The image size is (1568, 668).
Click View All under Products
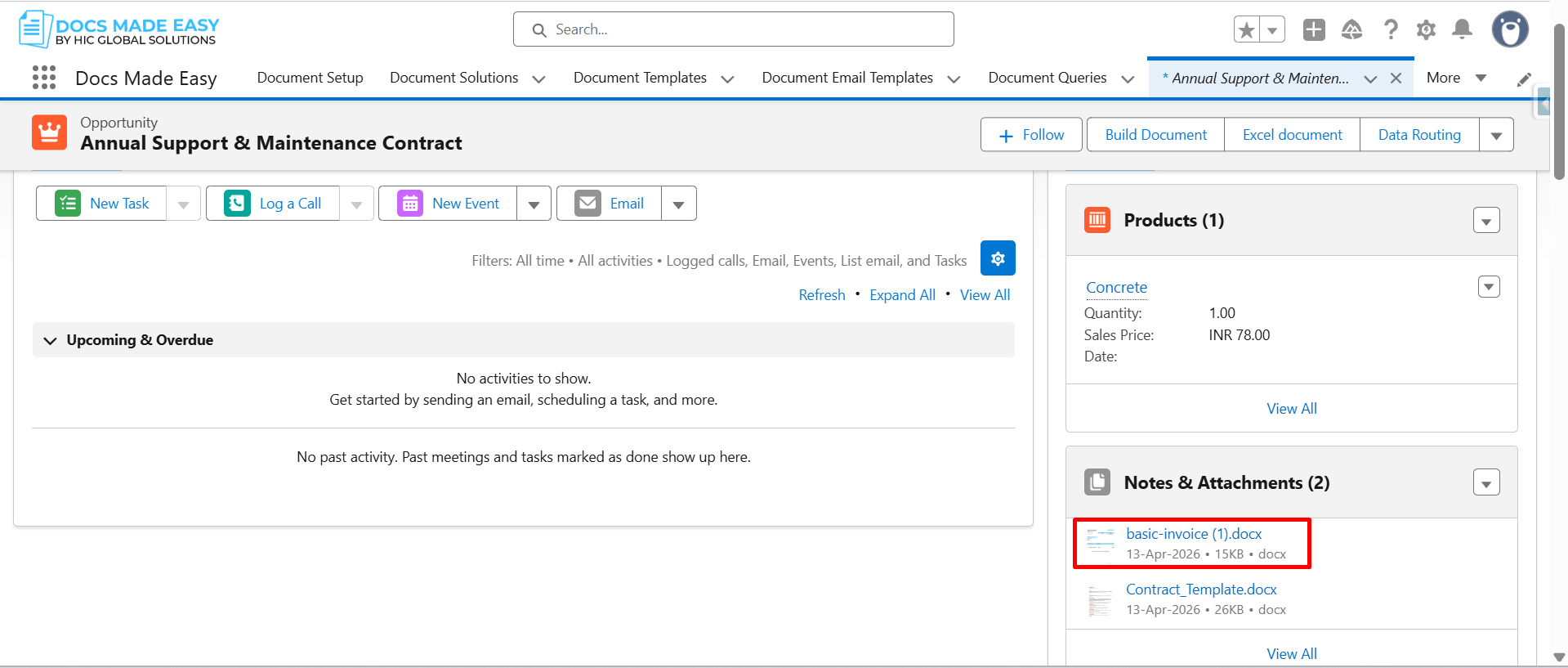pos(1292,409)
